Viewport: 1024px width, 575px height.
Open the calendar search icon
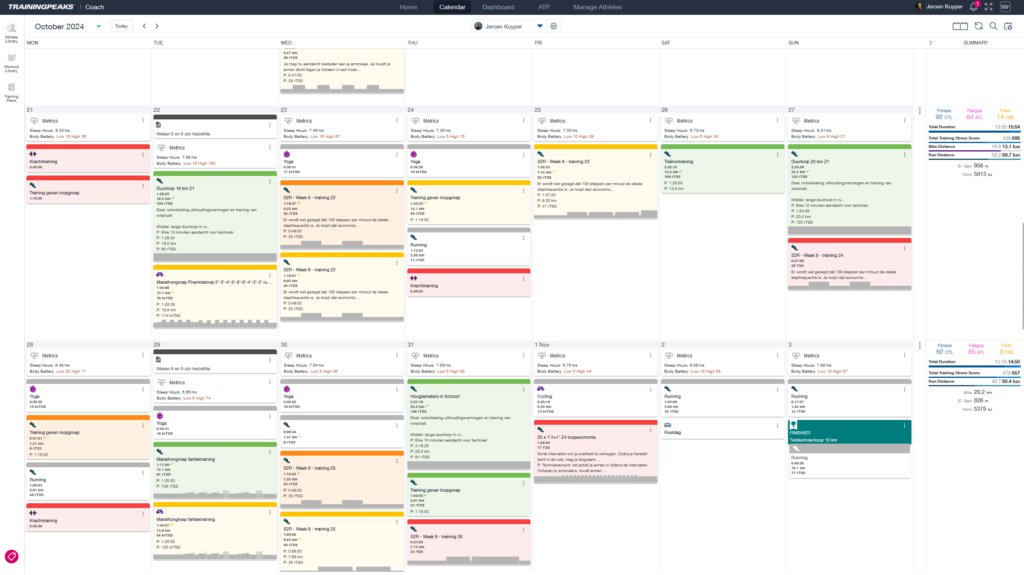point(993,26)
